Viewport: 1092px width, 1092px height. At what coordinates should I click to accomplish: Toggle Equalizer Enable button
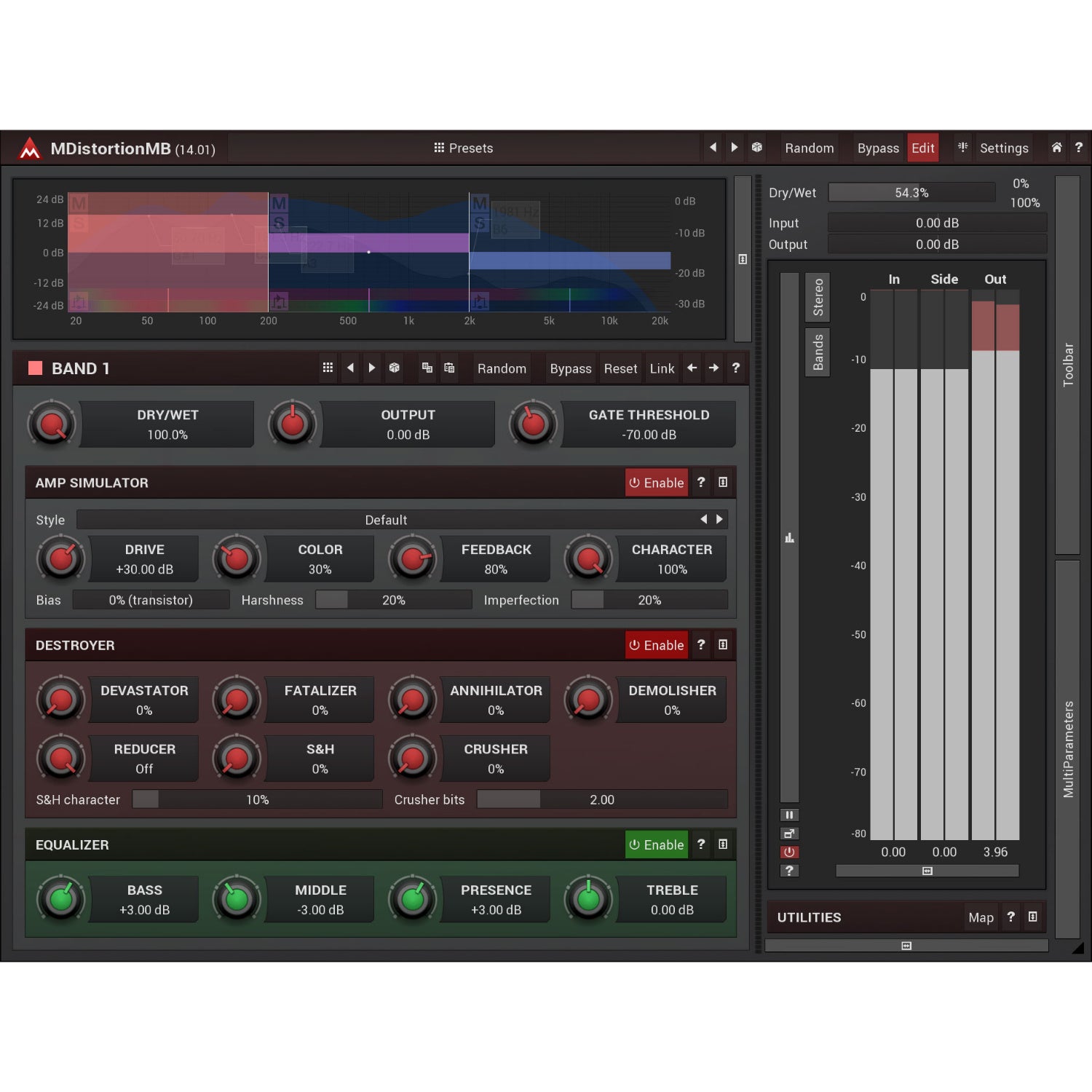657,844
